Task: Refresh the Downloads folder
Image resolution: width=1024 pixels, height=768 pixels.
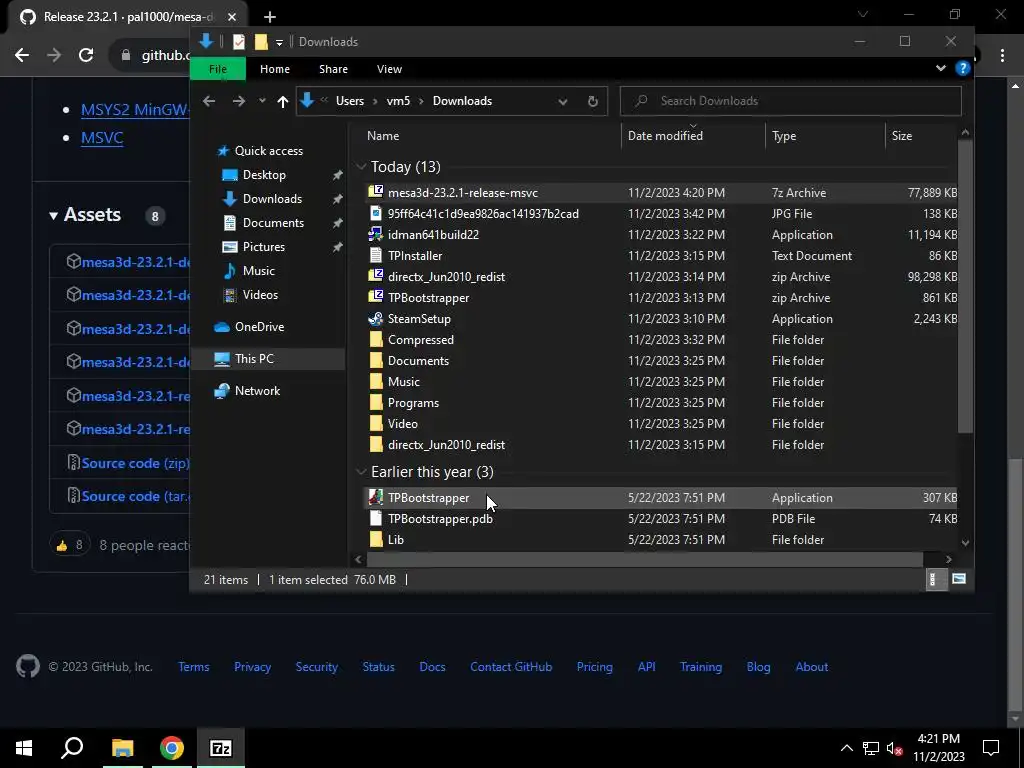Action: (x=592, y=101)
